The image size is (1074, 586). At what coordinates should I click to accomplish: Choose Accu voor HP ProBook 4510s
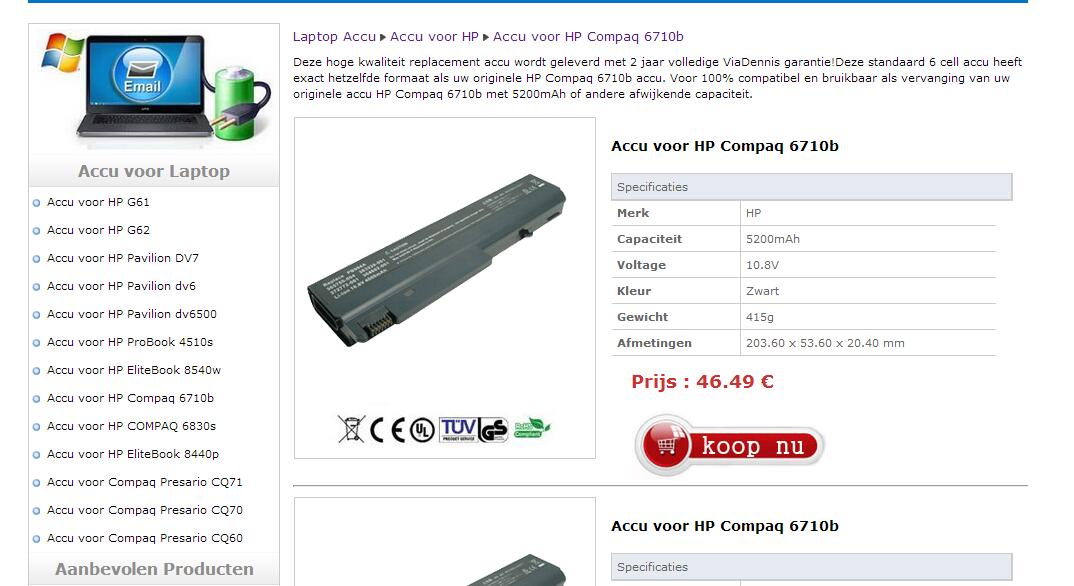coord(130,342)
